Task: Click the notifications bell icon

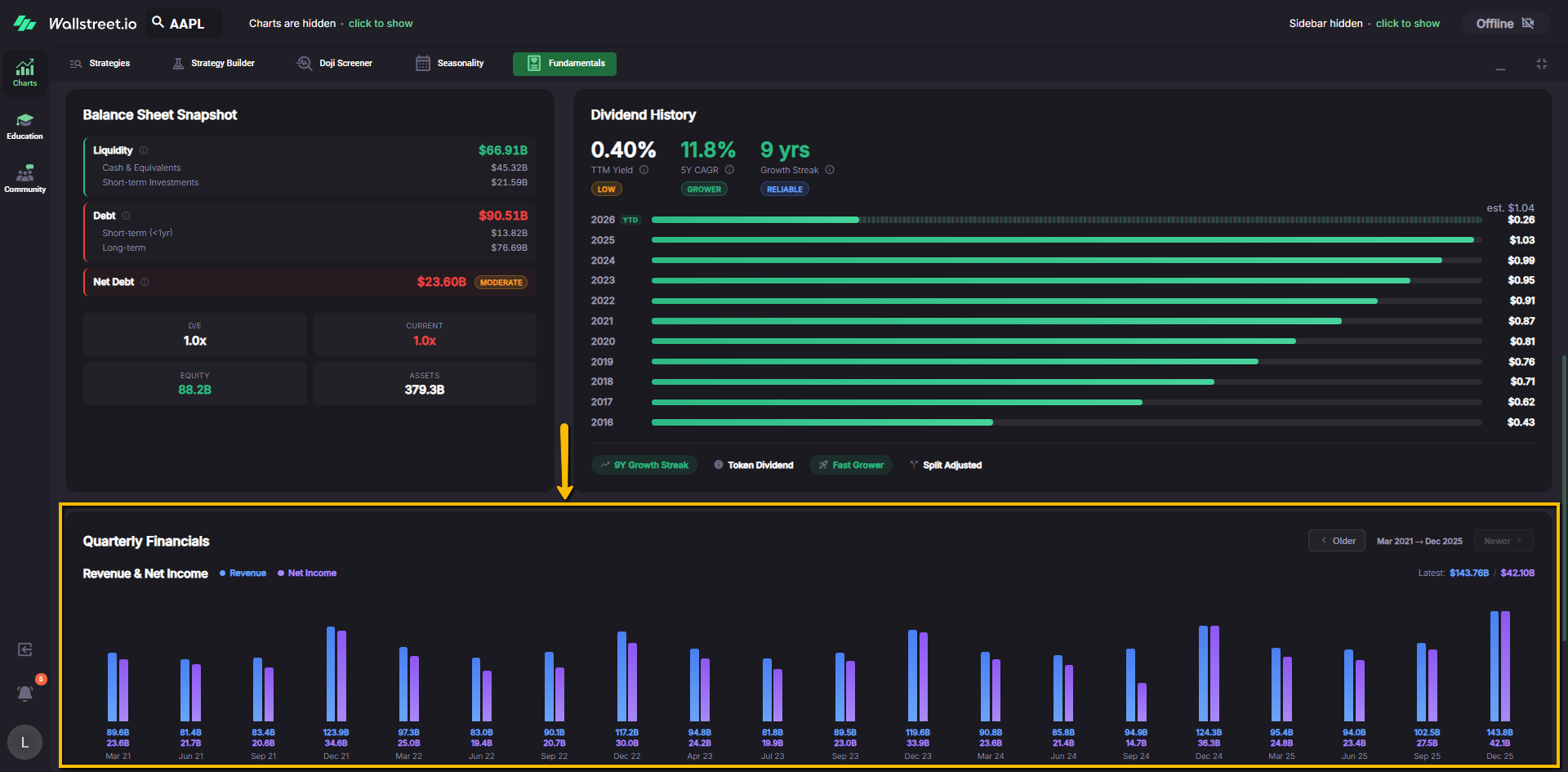Action: (25, 693)
